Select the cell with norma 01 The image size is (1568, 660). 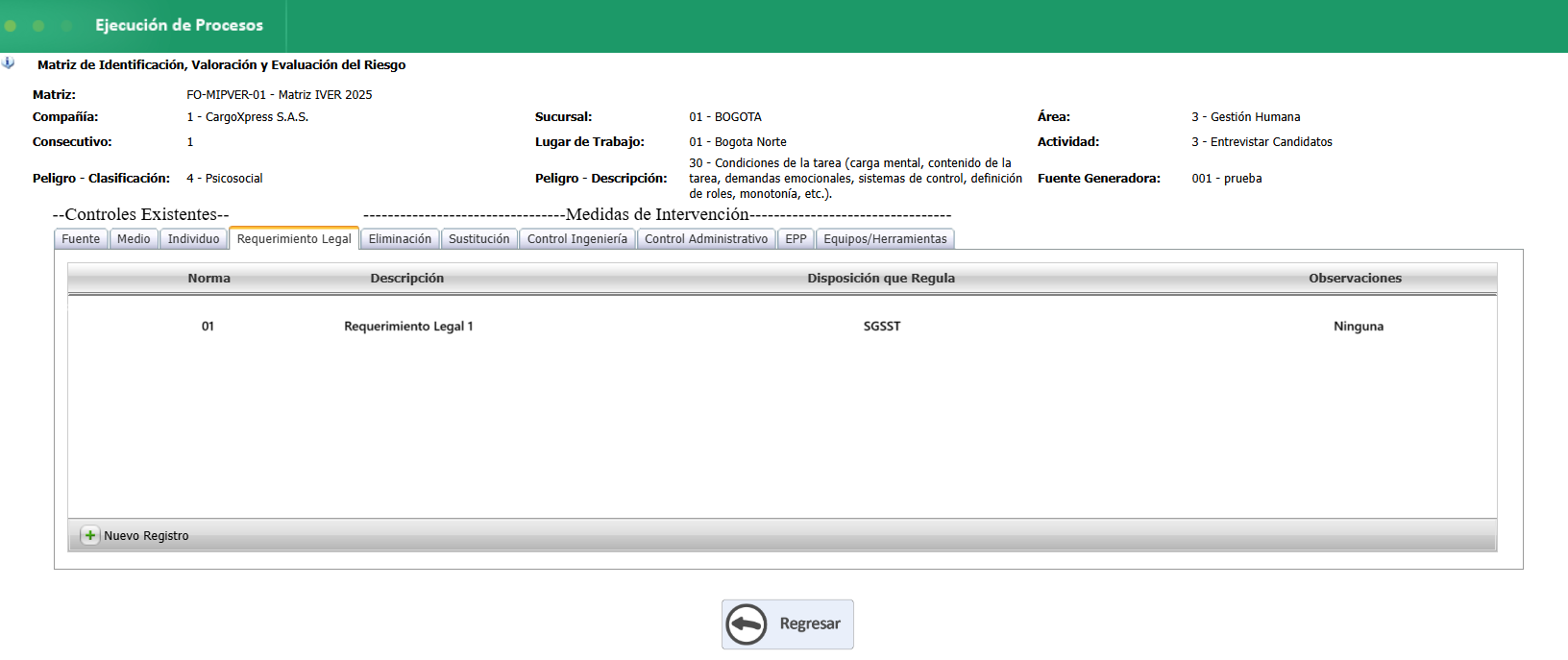(208, 327)
